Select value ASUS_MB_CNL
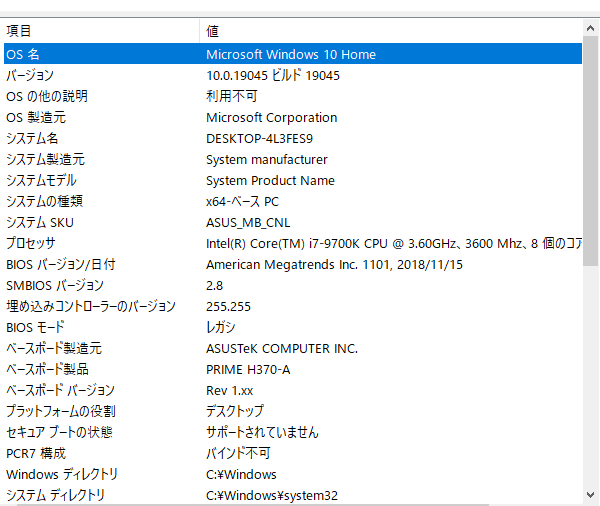This screenshot has width=600, height=506. point(248,222)
